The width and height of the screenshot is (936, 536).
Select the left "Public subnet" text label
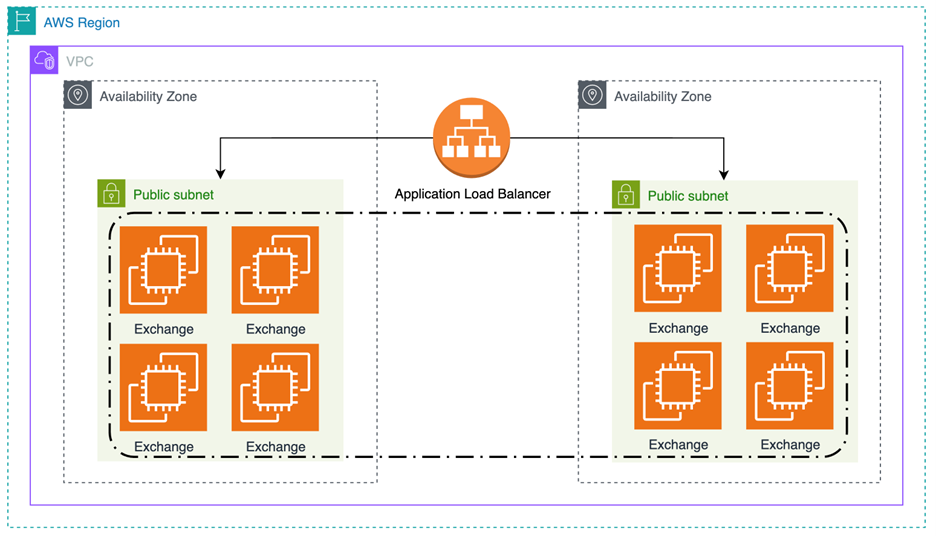(173, 195)
